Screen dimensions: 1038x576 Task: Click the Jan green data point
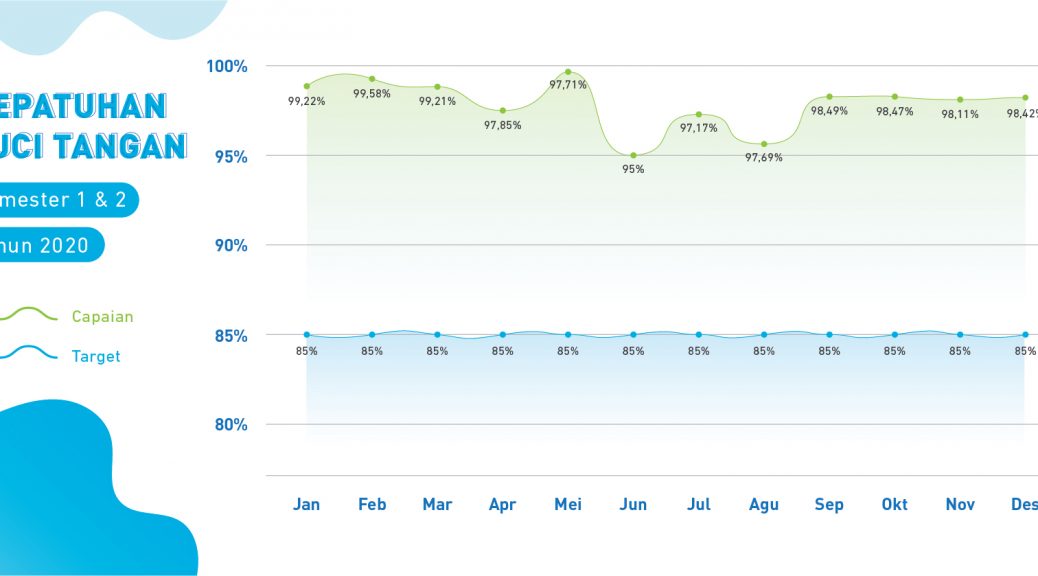point(307,86)
